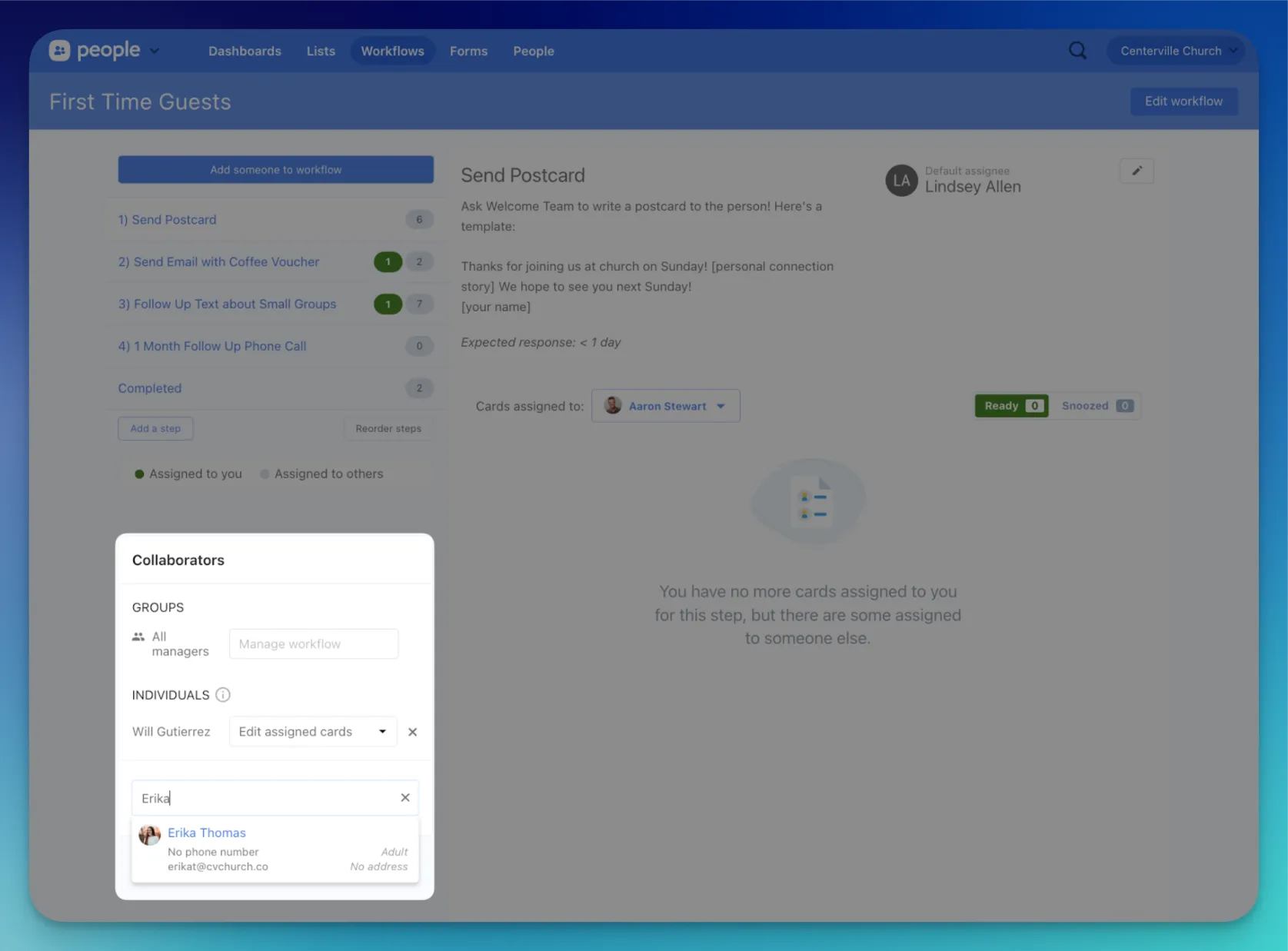Viewport: 1288px width, 951px height.
Task: Click the collaborator search input field
Action: point(265,798)
